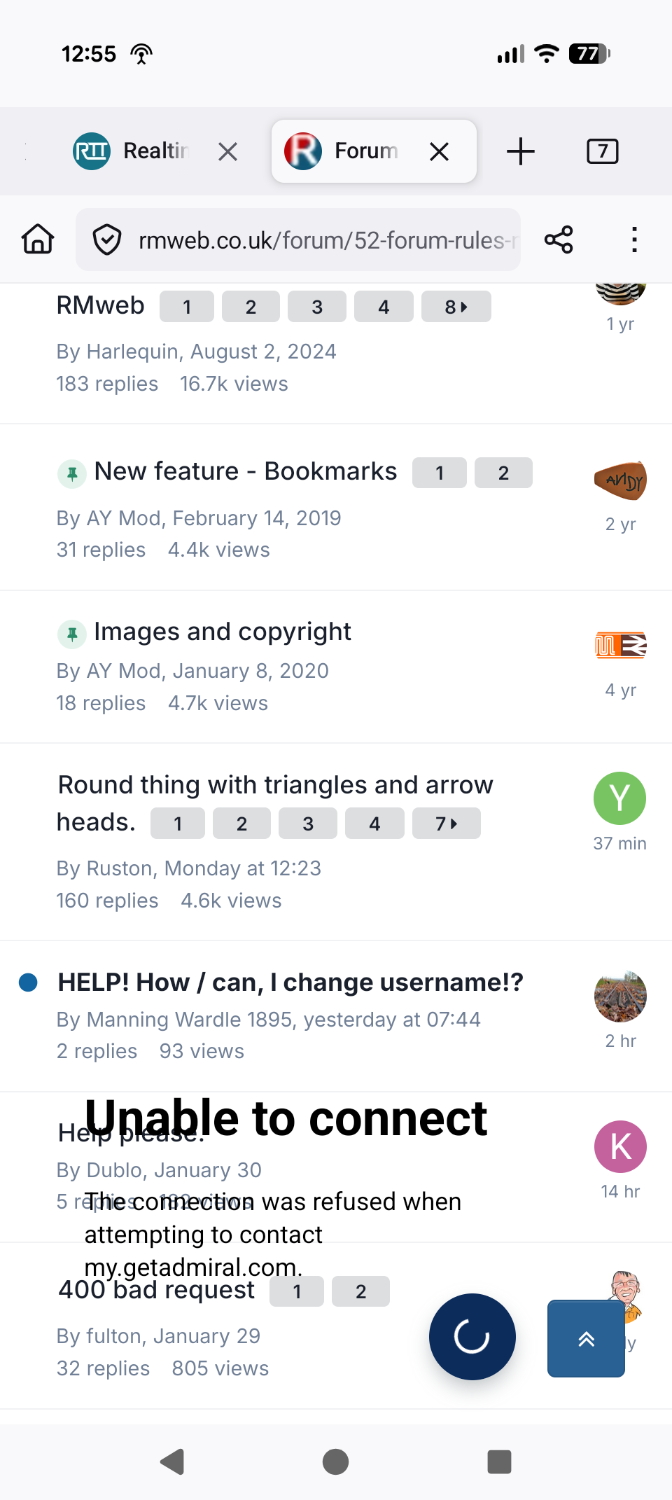Open green Y avatar last poster
This screenshot has height=1500, width=672.
pyautogui.click(x=620, y=797)
